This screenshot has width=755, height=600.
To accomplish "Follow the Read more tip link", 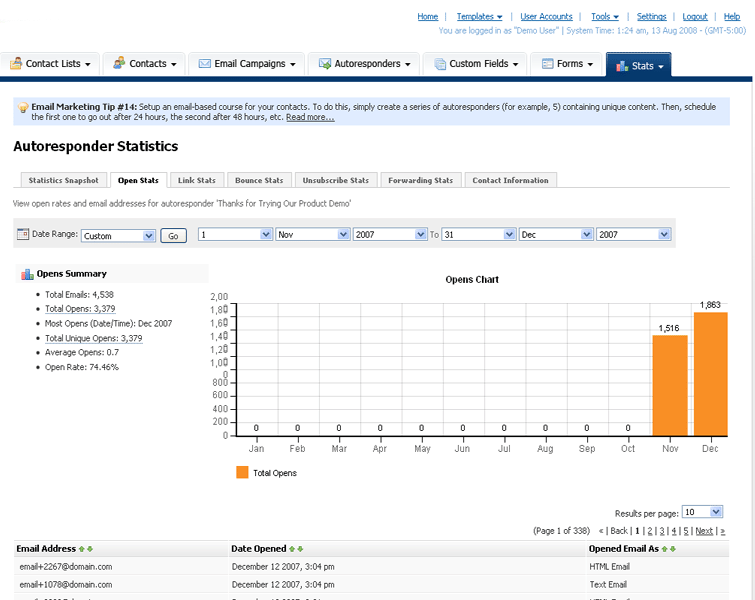I will 310,117.
